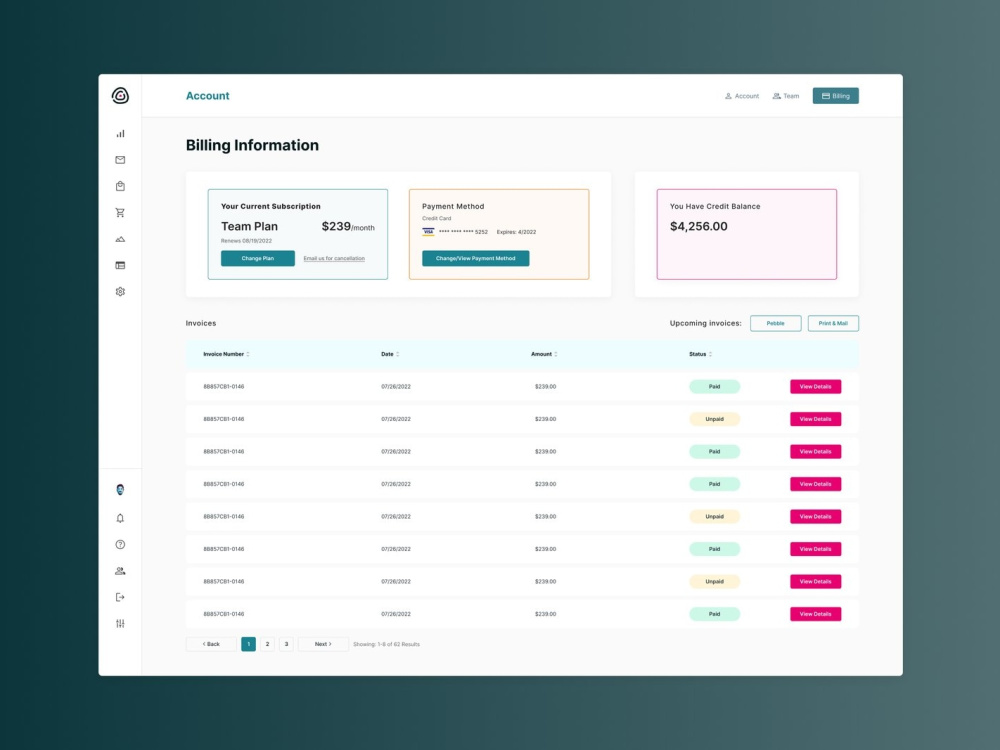The height and width of the screenshot is (750, 1000).
Task: Click Renews 08/19/2022 text
Action: click(246, 241)
